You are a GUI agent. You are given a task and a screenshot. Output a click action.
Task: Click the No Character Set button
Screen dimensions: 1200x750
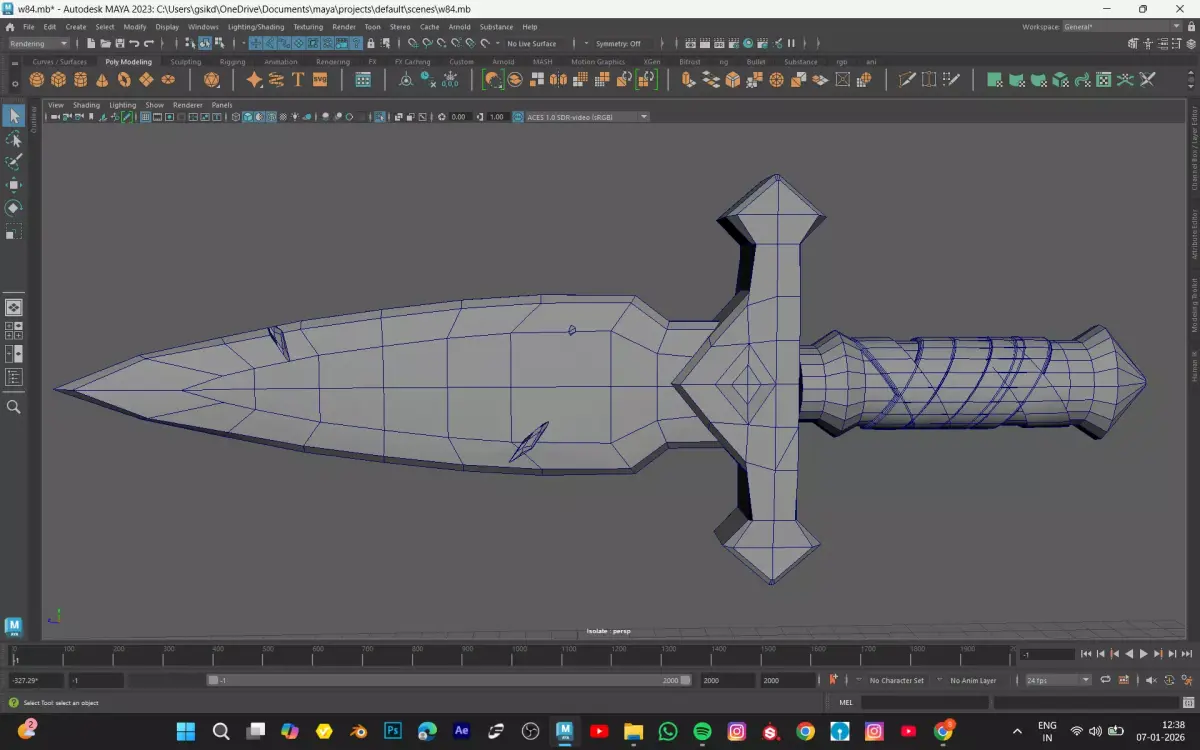(896, 680)
